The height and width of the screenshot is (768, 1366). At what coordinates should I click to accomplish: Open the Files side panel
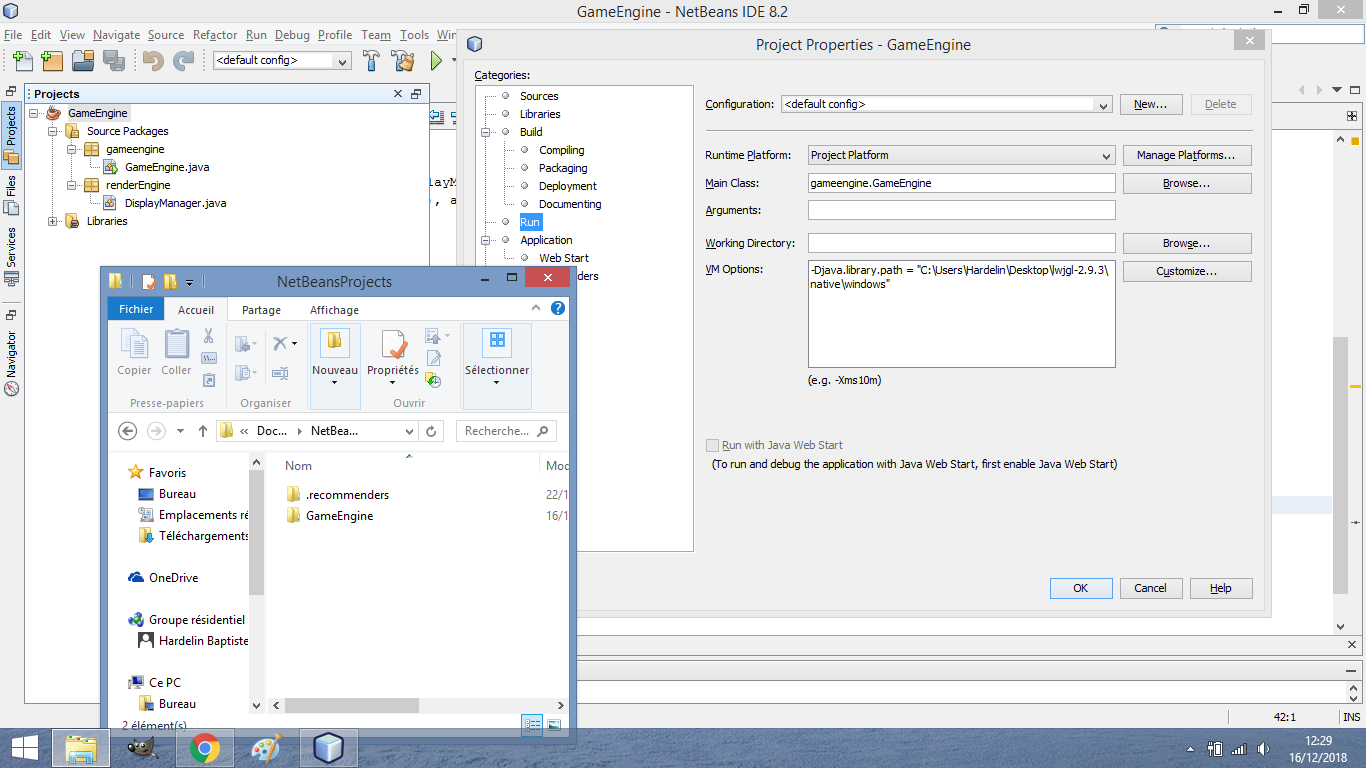(11, 195)
